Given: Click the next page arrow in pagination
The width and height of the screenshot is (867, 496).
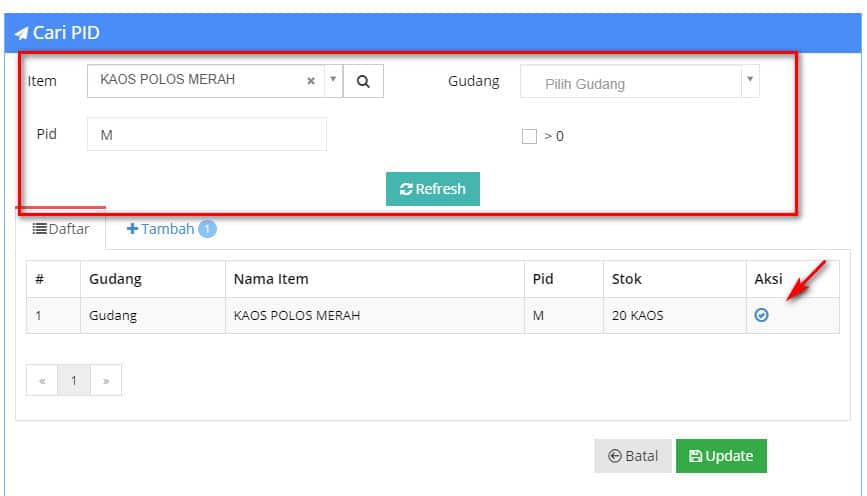Looking at the screenshot, I should tap(106, 380).
